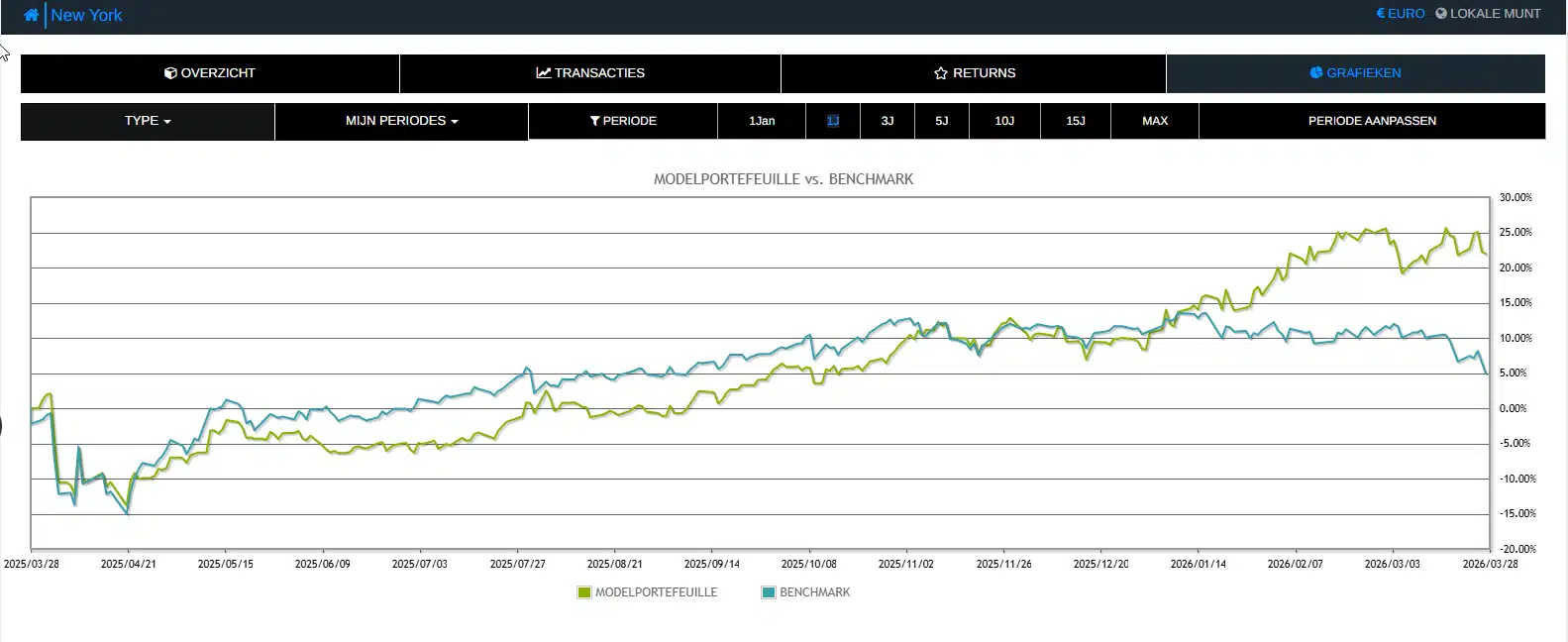Click the filter funnel icon beside Periode

[594, 121]
